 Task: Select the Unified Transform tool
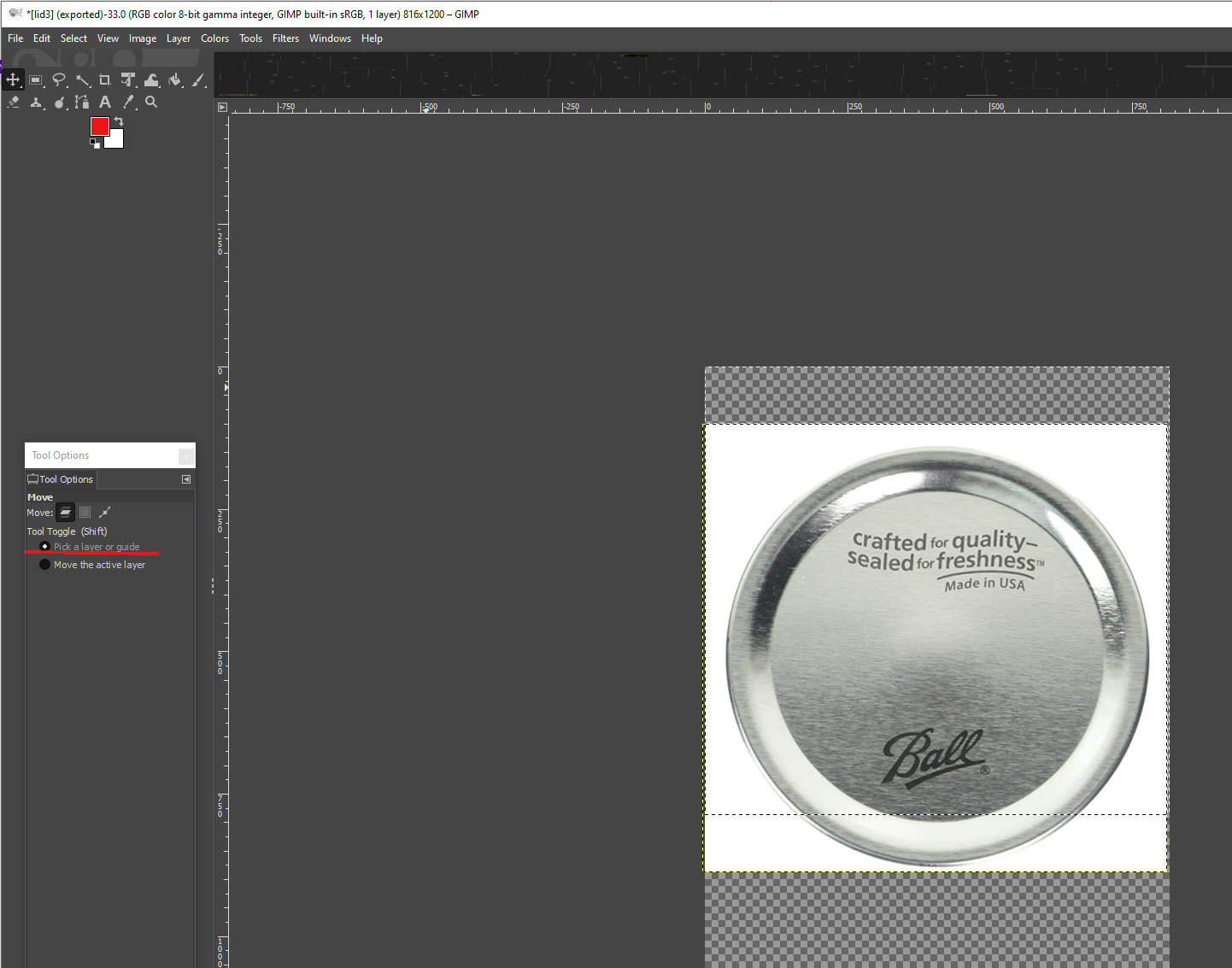[x=128, y=79]
